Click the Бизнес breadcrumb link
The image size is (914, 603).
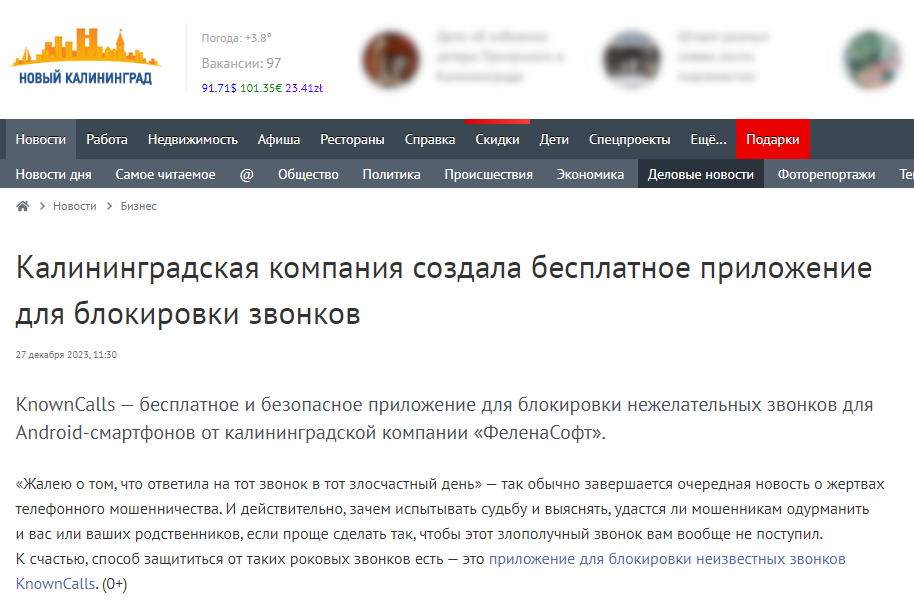[139, 206]
